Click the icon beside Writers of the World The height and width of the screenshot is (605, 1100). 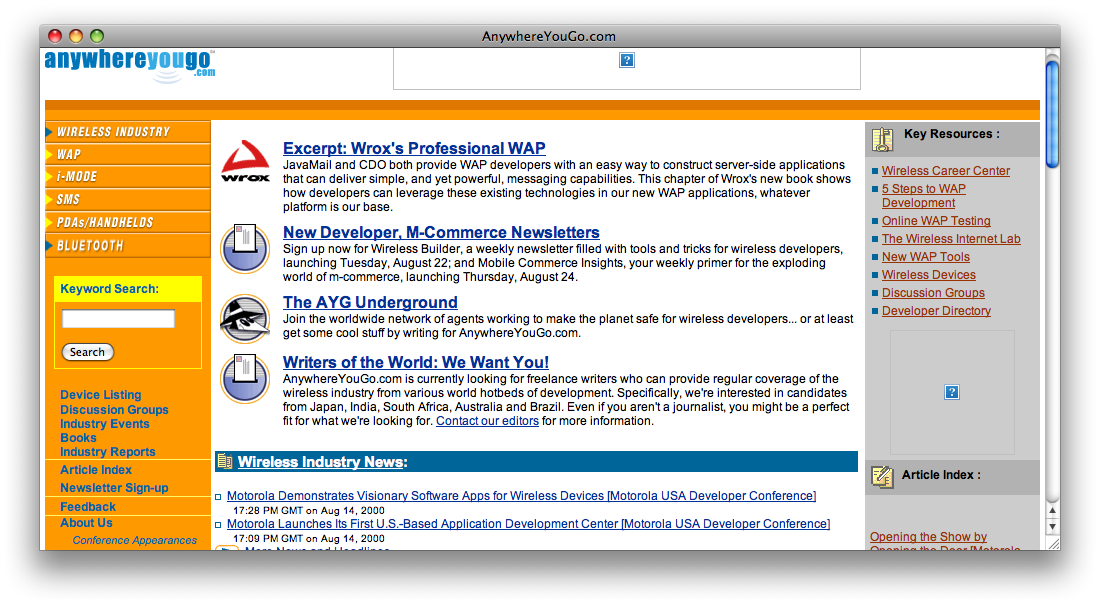245,378
